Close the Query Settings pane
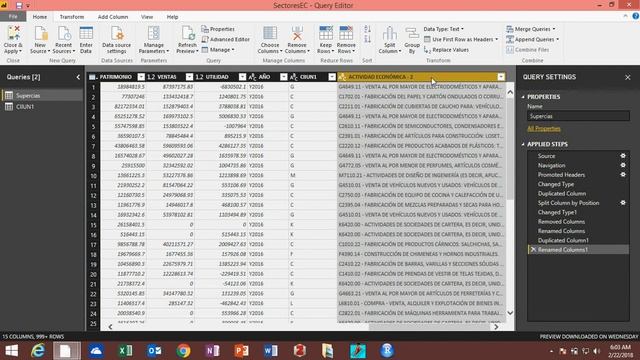This screenshot has height=360, width=640. (627, 77)
